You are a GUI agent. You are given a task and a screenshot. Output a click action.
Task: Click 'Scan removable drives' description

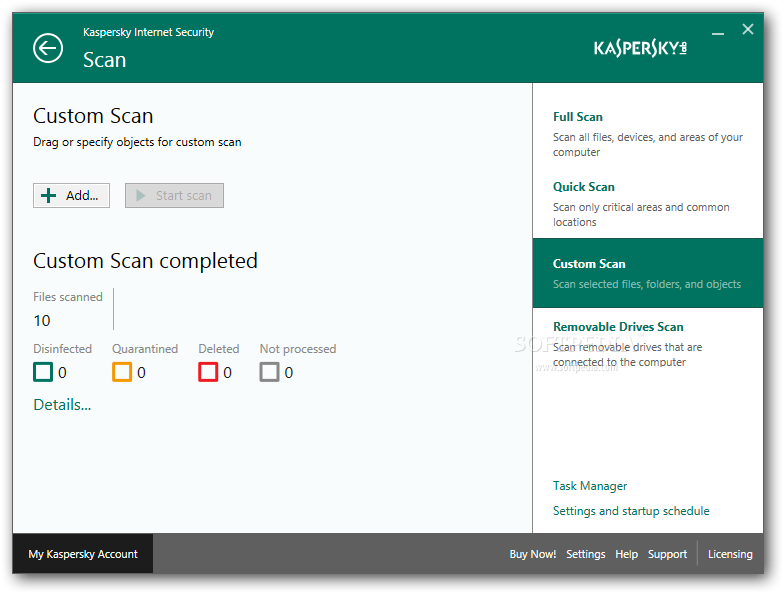(x=628, y=354)
